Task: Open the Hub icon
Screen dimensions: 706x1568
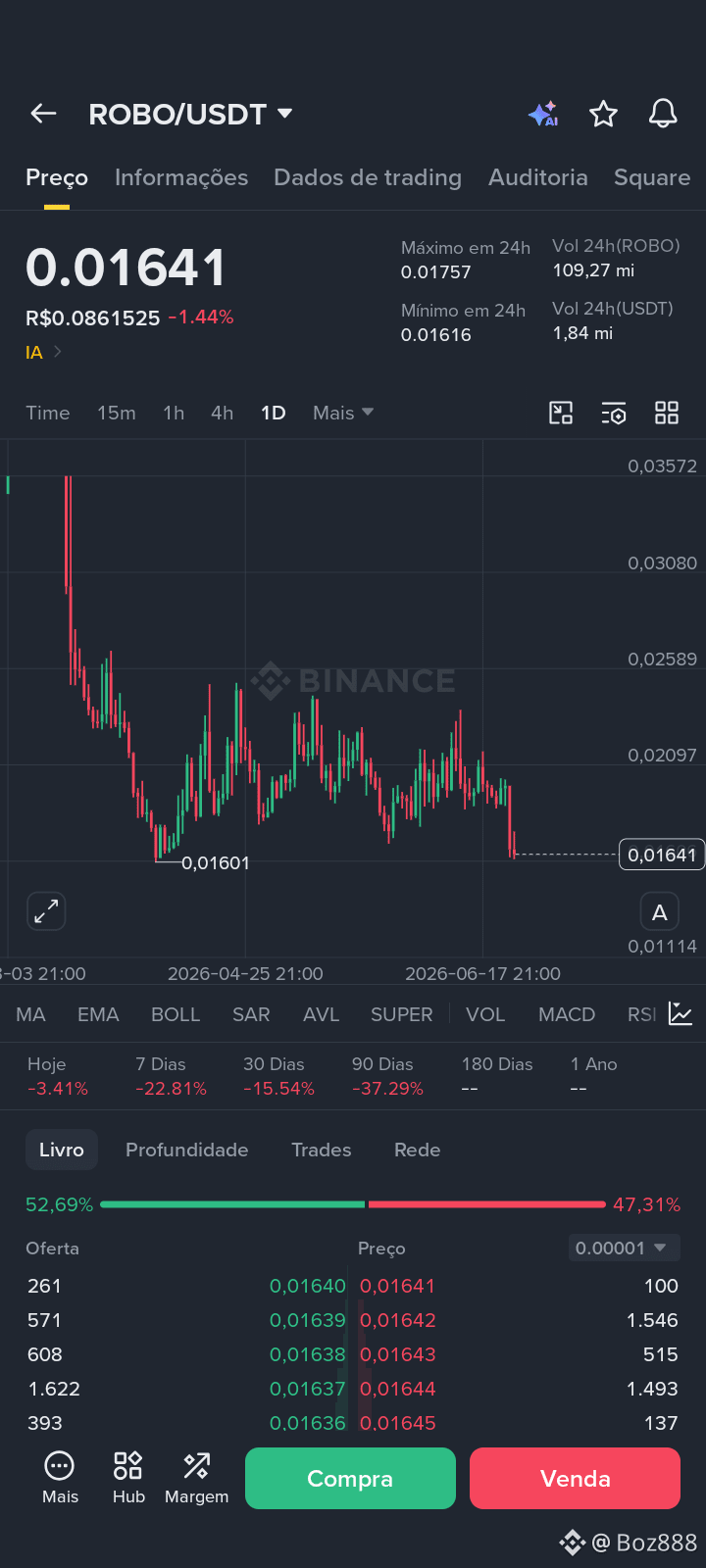Action: click(x=128, y=1478)
